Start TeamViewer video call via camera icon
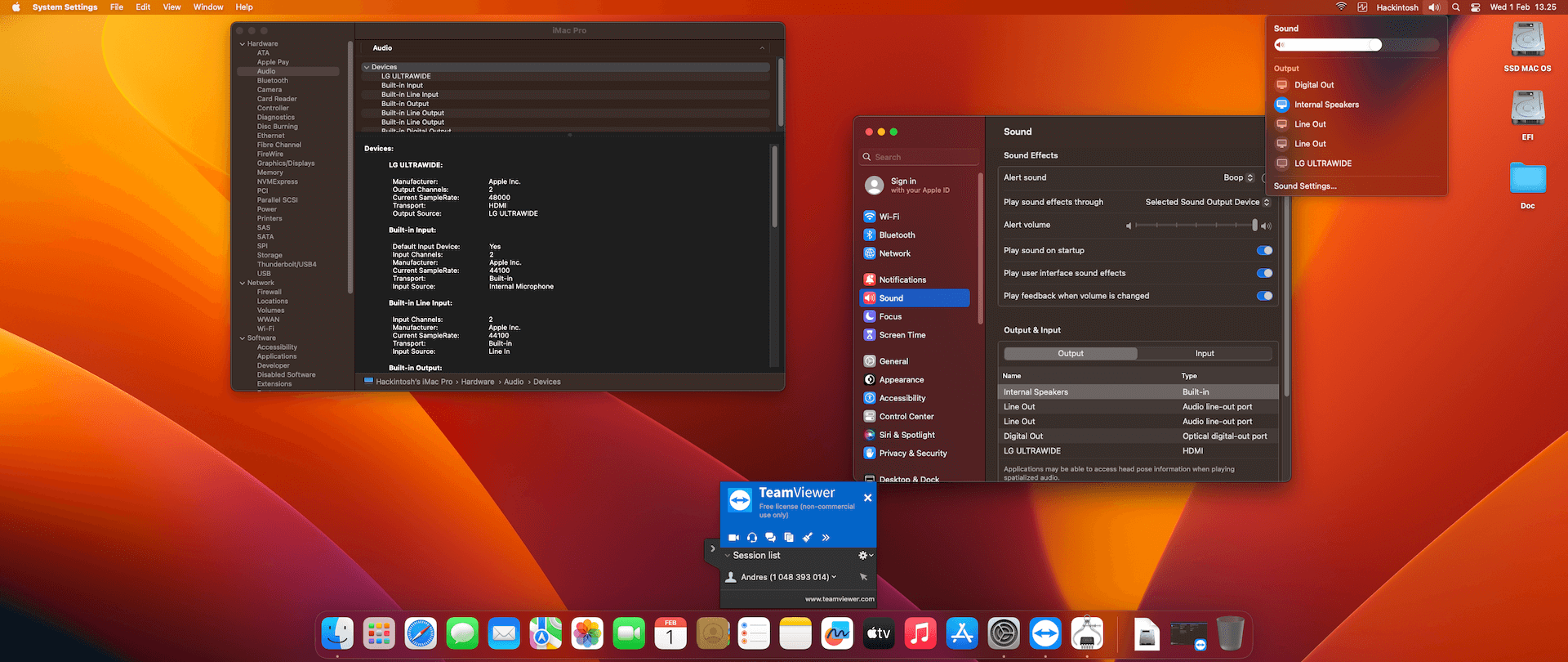This screenshot has height=662, width=1568. click(733, 537)
